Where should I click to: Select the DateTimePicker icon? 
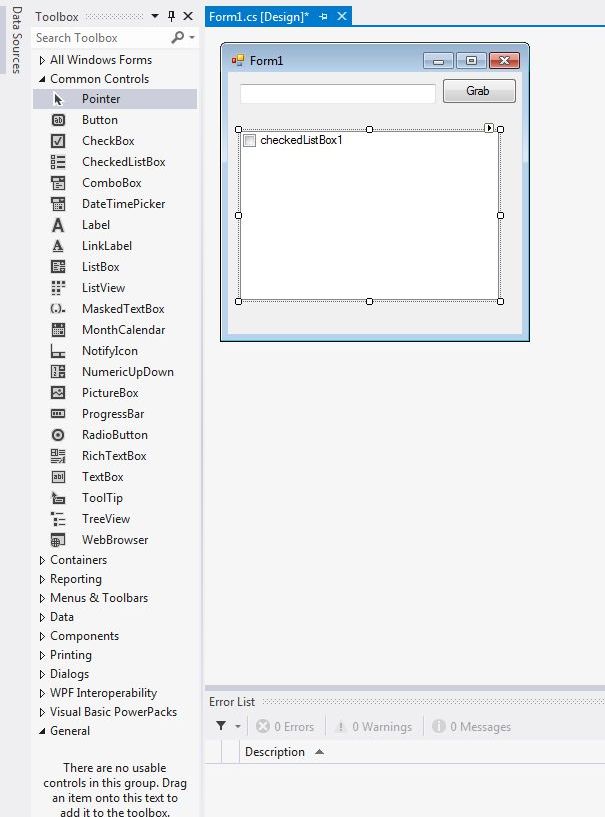click(58, 204)
